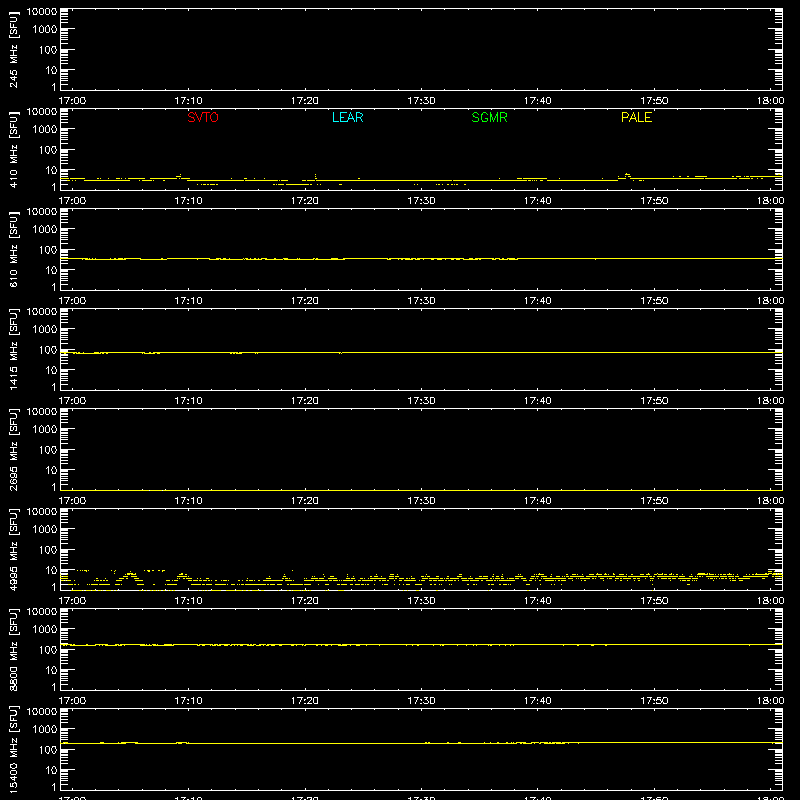This screenshot has height=800, width=800.
Task: Click the 8800 MHz [SFU] axis label
Action: coord(14,649)
